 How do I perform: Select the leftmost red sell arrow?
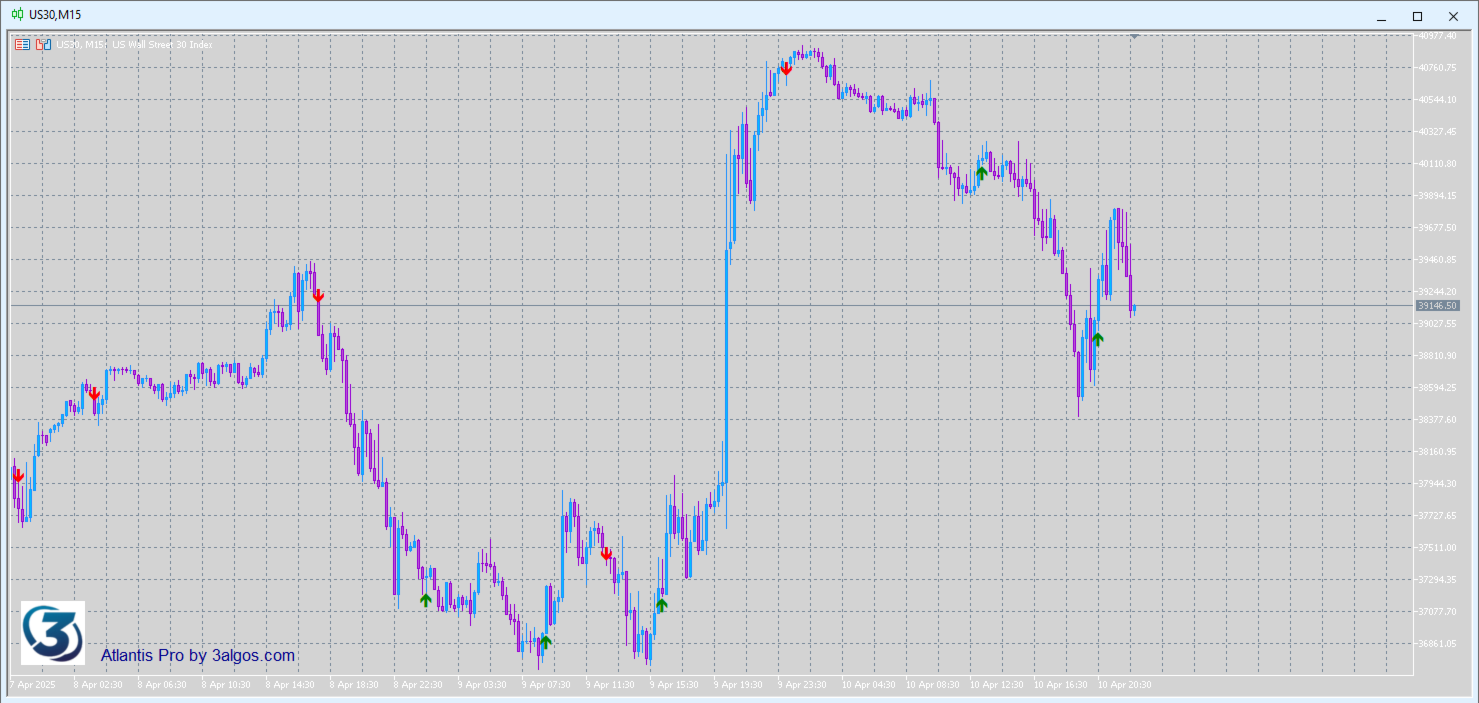click(x=17, y=477)
